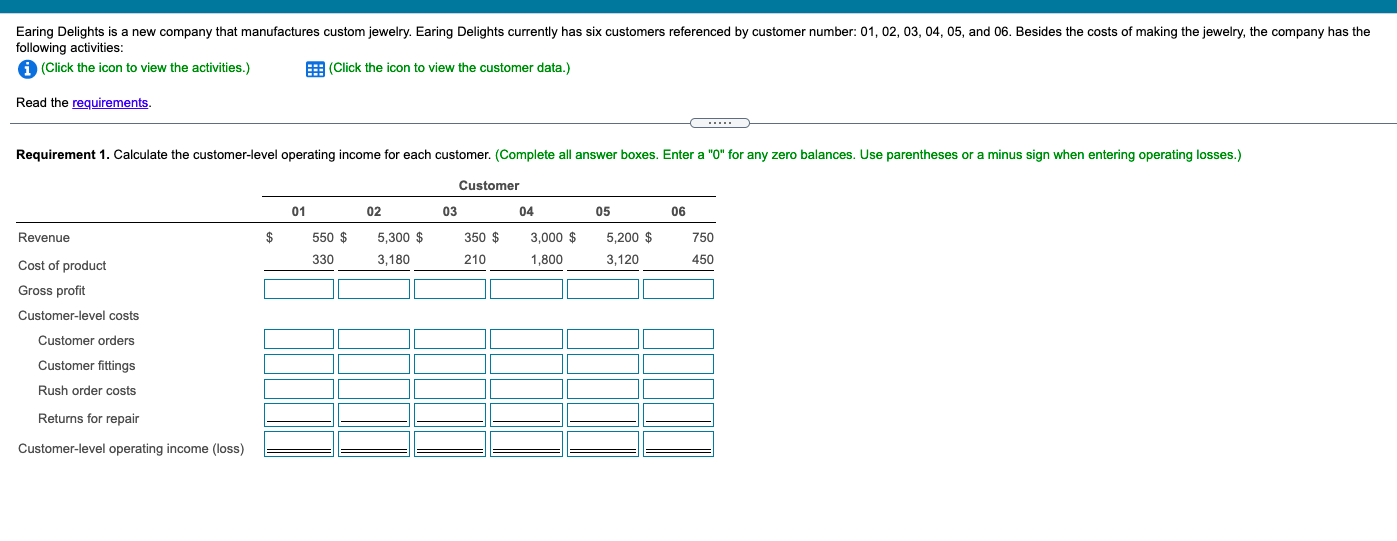Open the activities info icon

pos(27,68)
